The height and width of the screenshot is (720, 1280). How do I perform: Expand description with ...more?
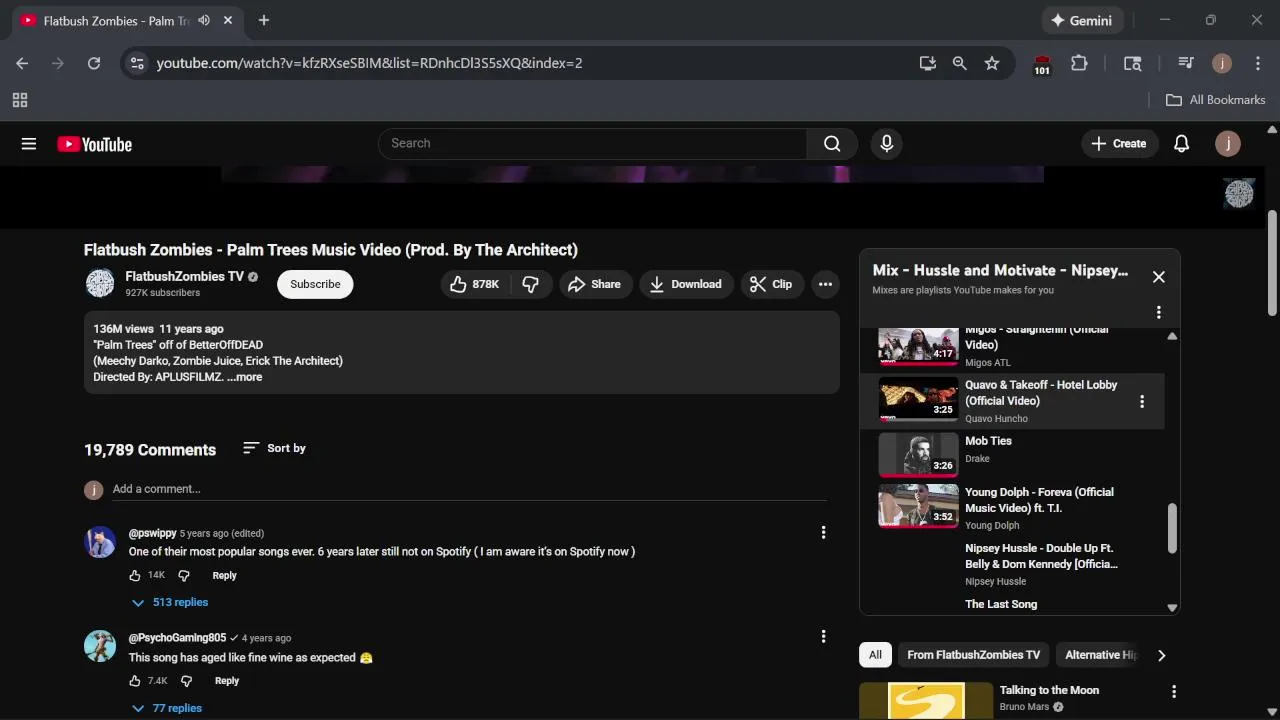(244, 377)
